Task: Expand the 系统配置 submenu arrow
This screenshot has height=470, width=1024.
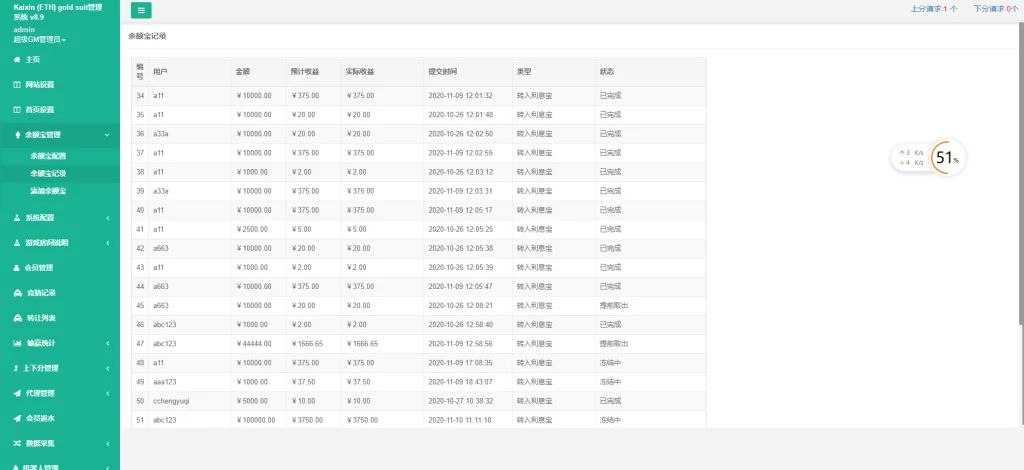Action: tap(107, 218)
